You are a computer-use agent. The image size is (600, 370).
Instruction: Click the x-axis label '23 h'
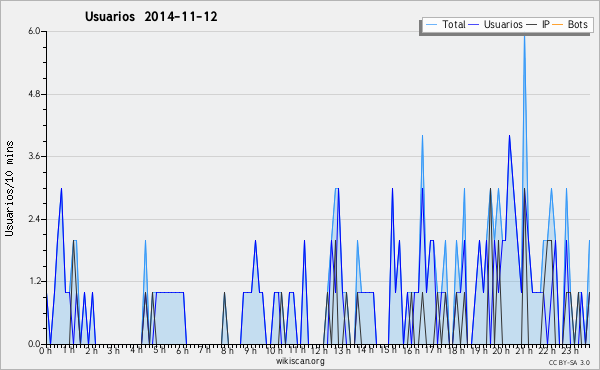coord(570,350)
